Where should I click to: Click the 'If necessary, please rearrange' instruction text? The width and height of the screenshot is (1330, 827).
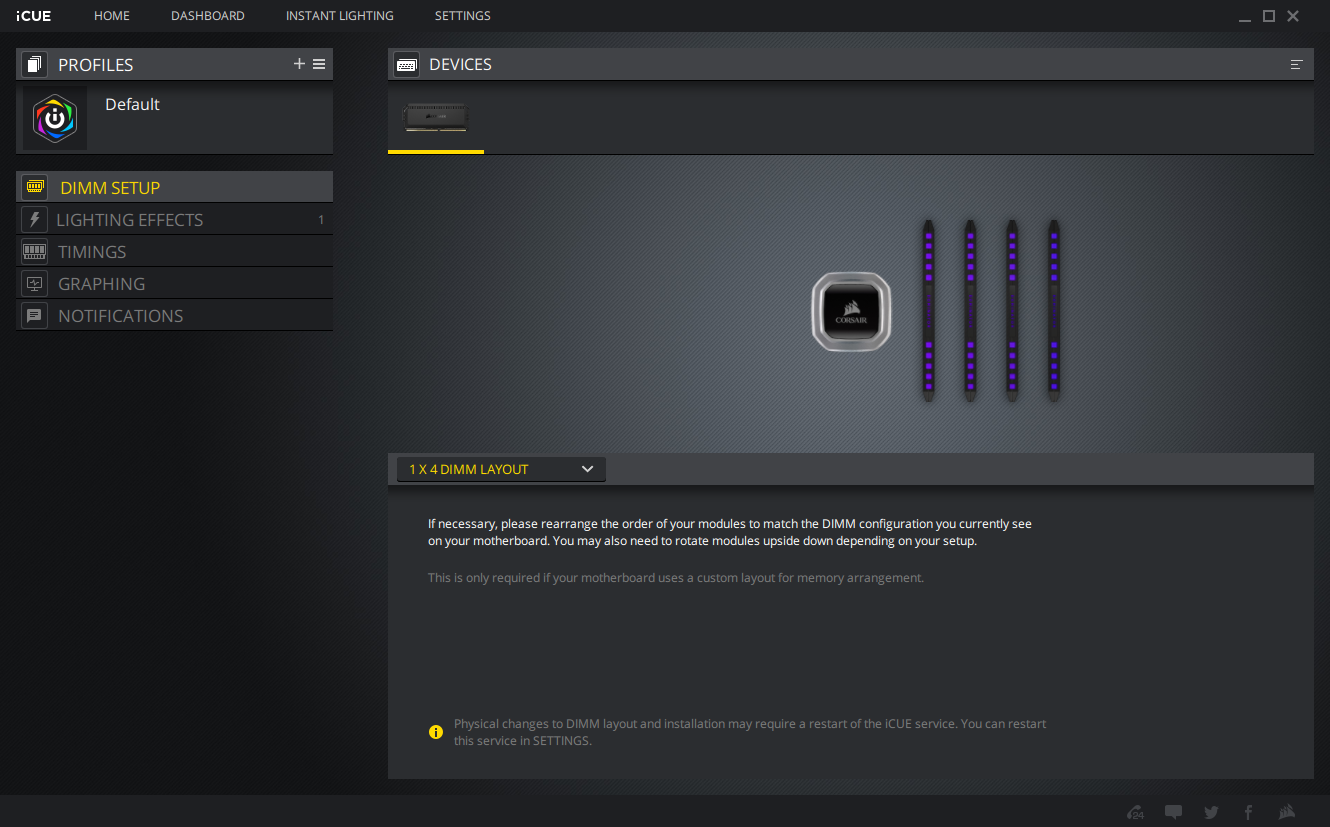point(730,532)
